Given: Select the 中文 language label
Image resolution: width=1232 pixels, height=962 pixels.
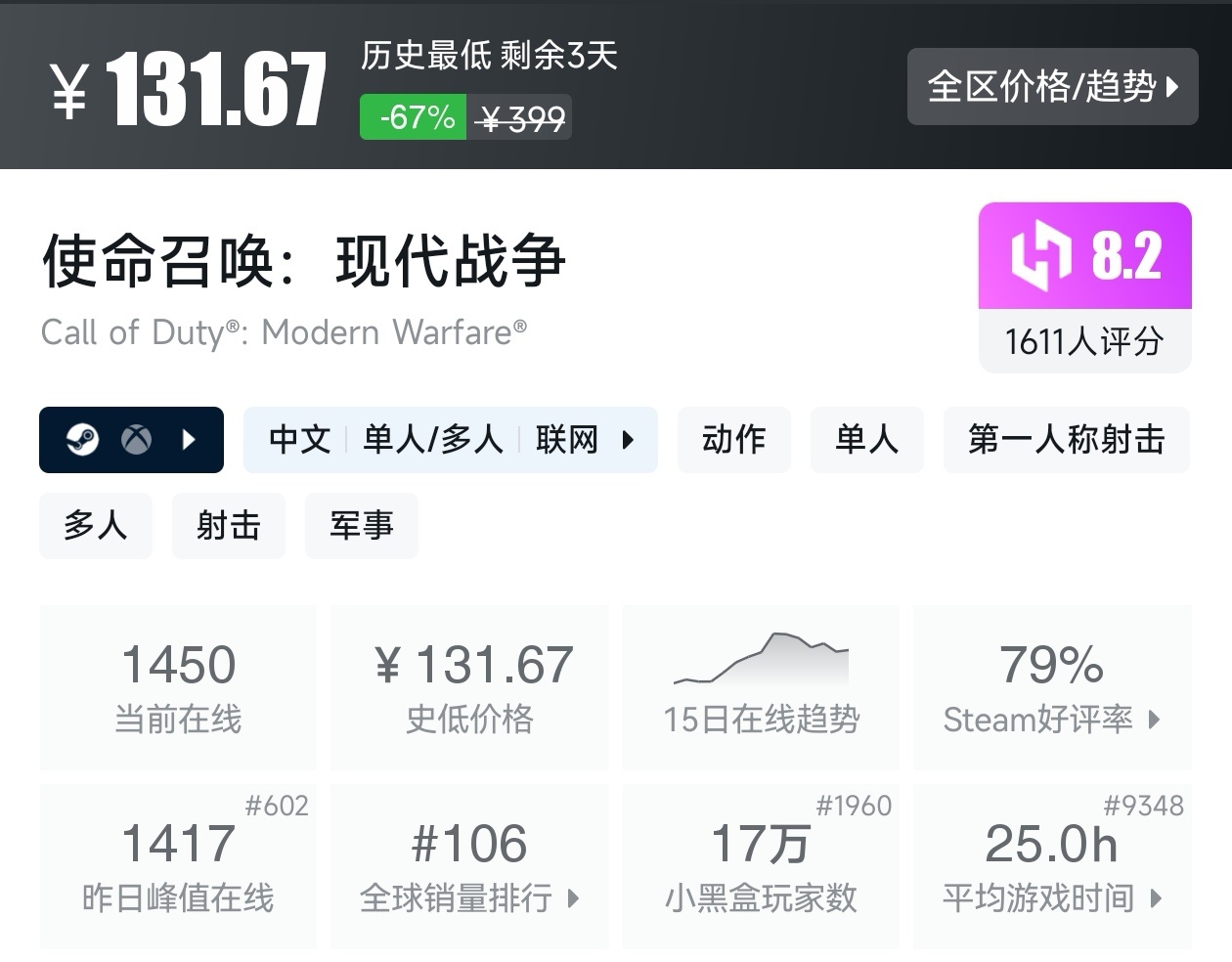Looking at the screenshot, I should click(x=300, y=440).
